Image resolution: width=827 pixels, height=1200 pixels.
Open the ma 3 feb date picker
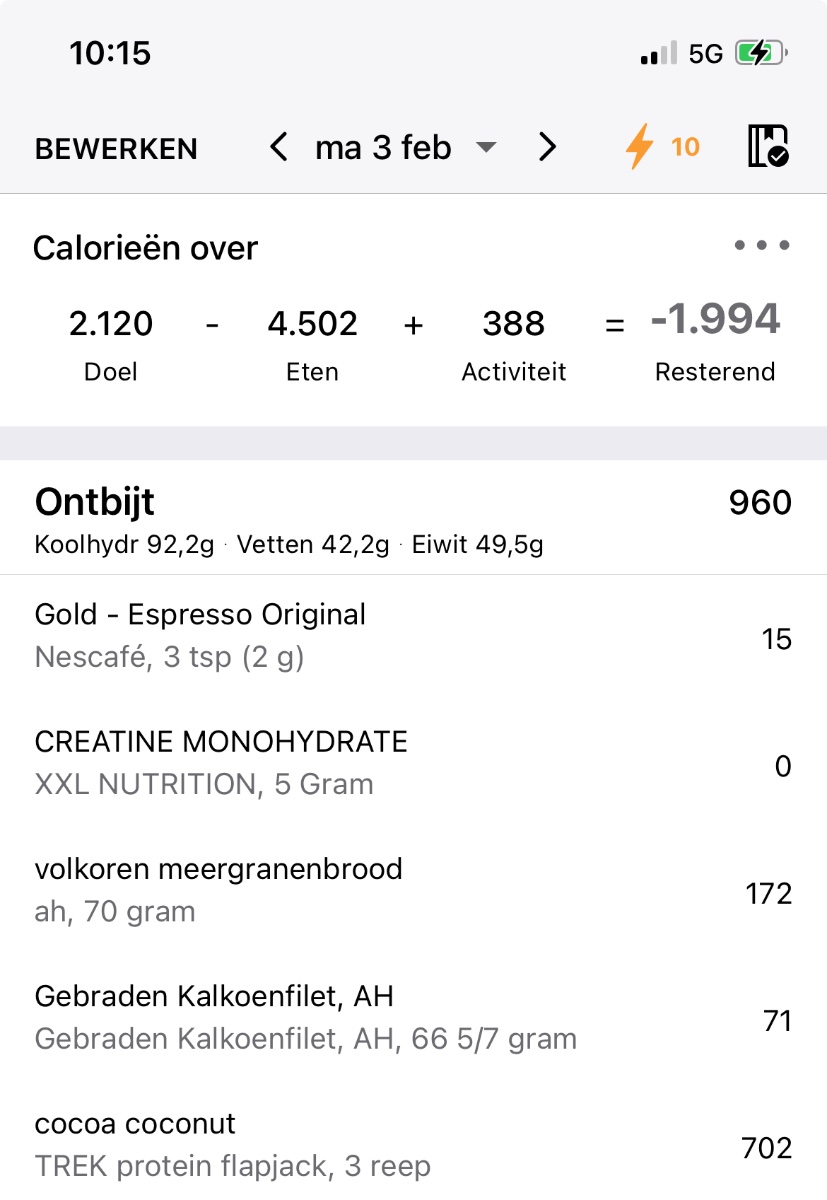pos(383,148)
